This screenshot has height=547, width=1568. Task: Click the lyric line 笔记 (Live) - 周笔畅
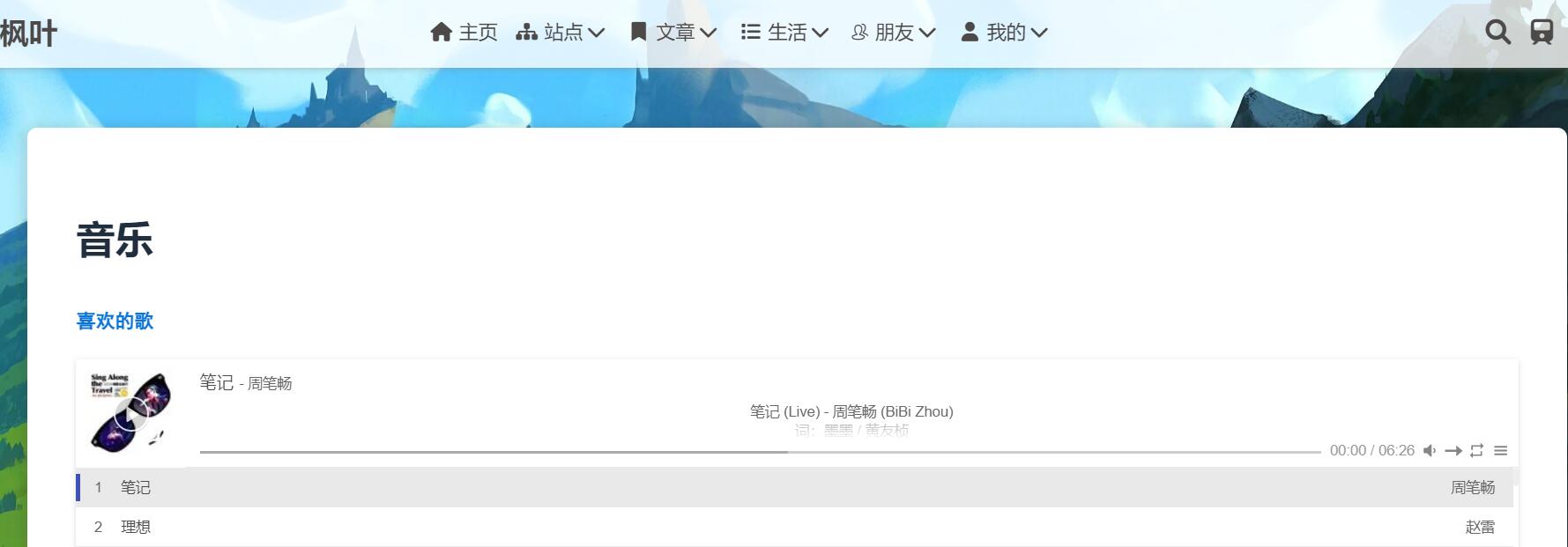click(851, 411)
